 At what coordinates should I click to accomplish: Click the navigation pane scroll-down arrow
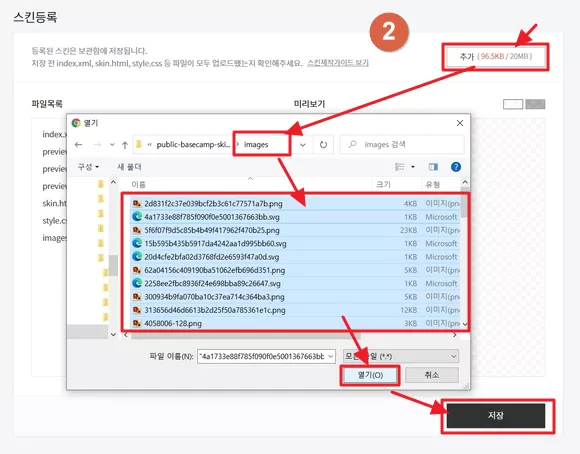[113, 334]
